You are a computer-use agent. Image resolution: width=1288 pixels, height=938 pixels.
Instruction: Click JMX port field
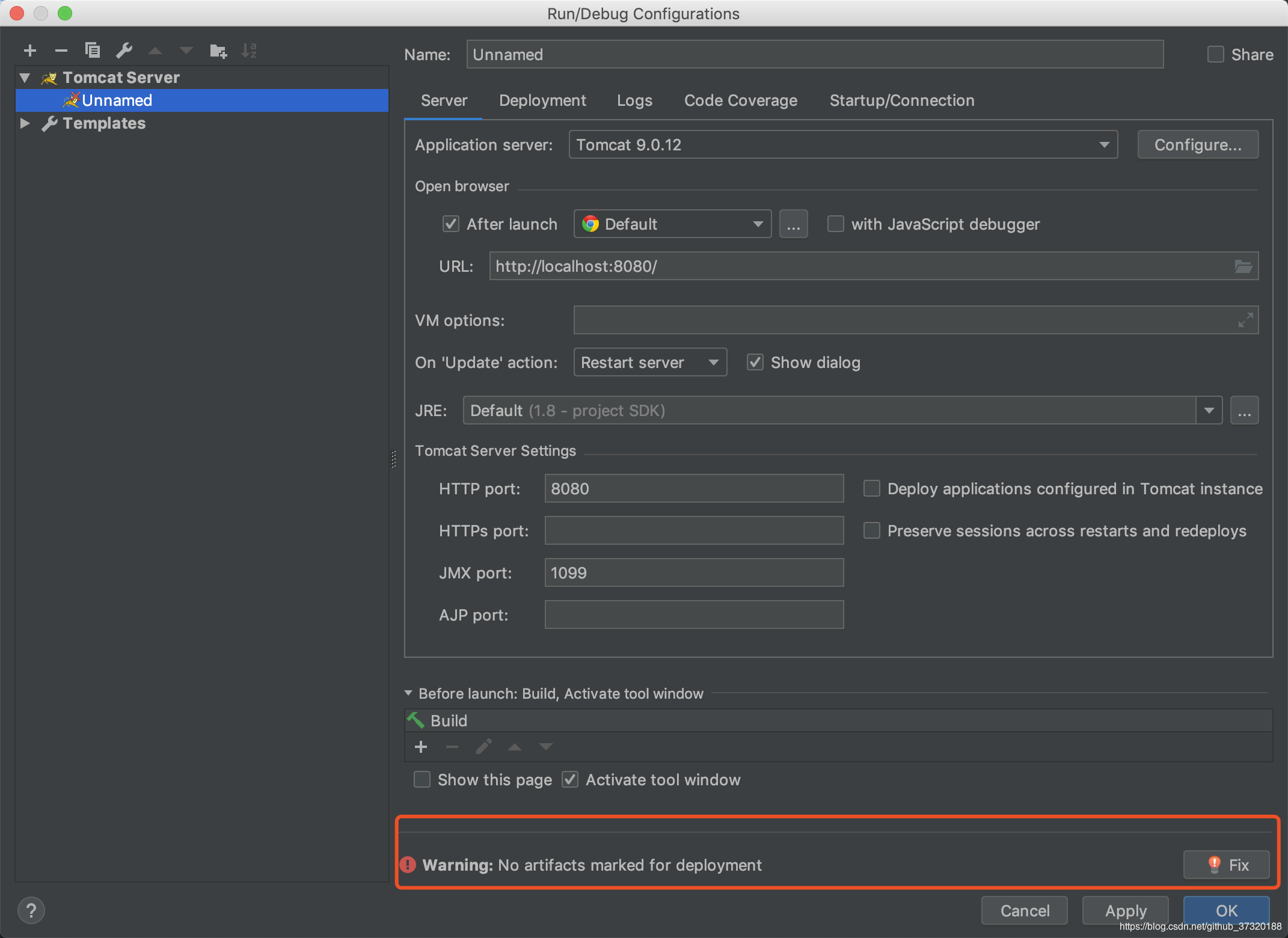(x=694, y=573)
